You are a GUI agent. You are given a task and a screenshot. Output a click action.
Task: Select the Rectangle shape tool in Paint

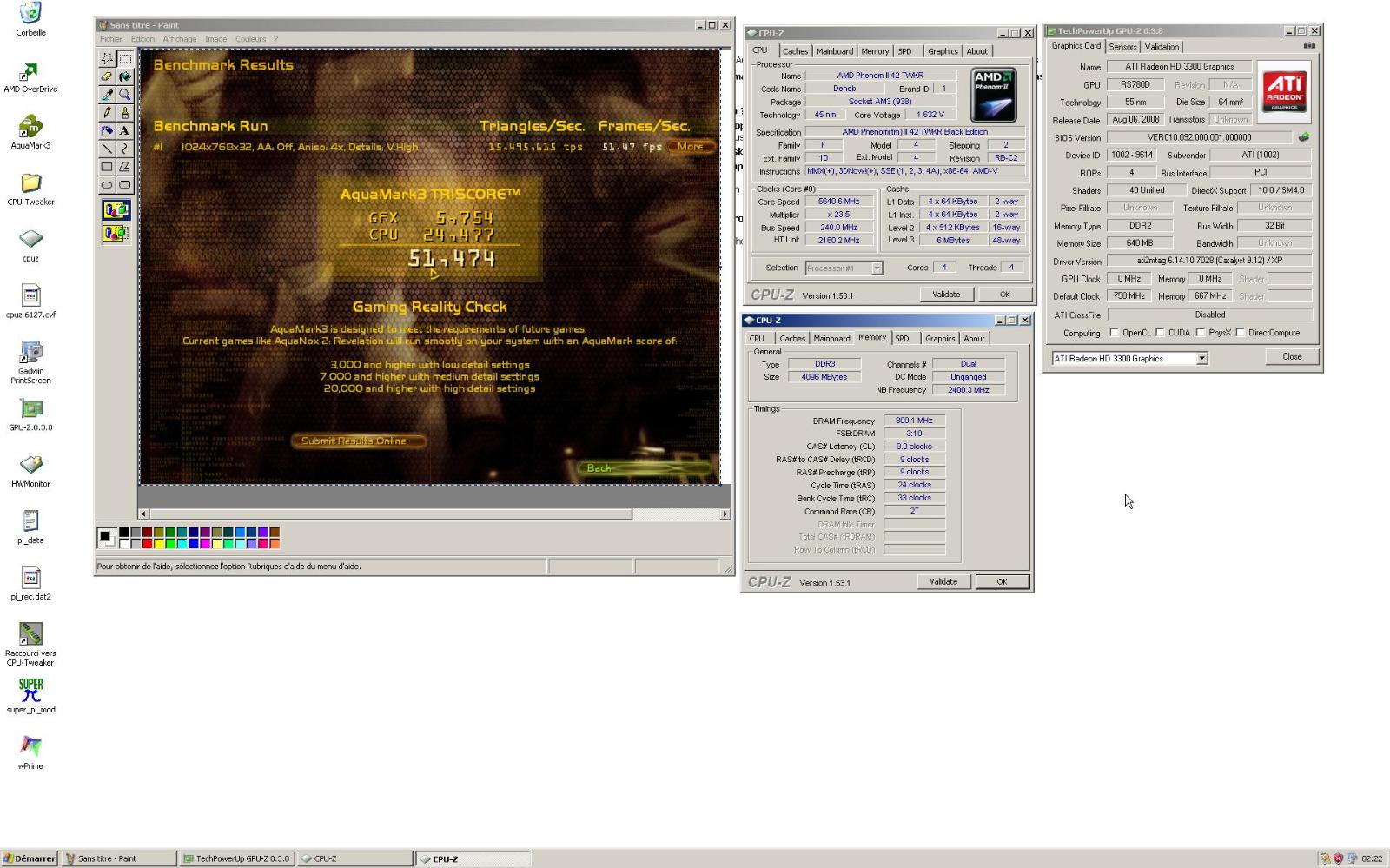point(107,167)
